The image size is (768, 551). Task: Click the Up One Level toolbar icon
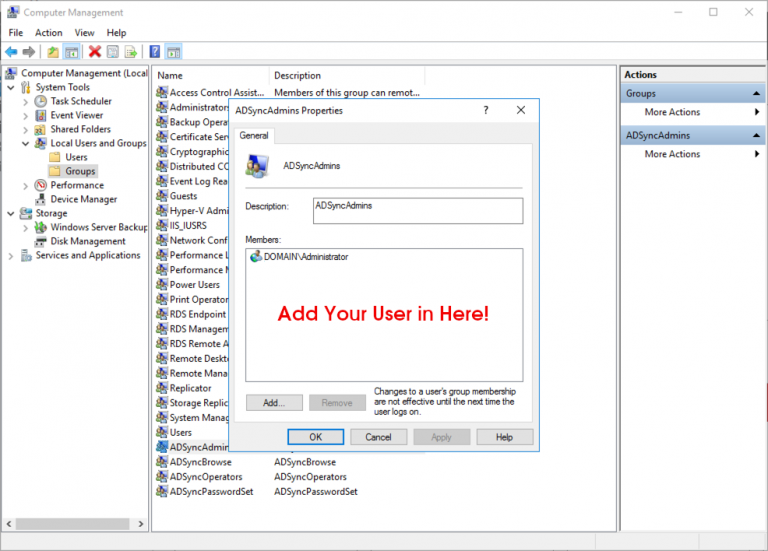coord(53,52)
